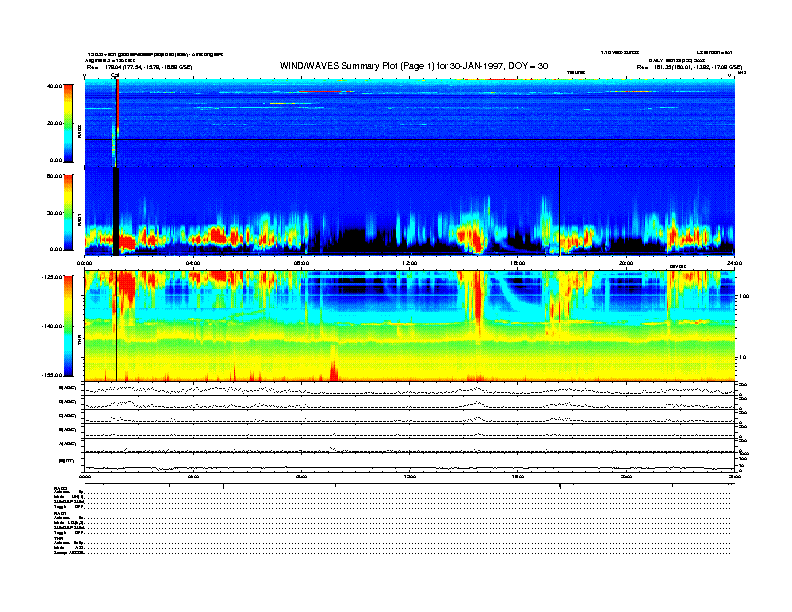Click the 10 frequency label on the TNR right axis

743,357
